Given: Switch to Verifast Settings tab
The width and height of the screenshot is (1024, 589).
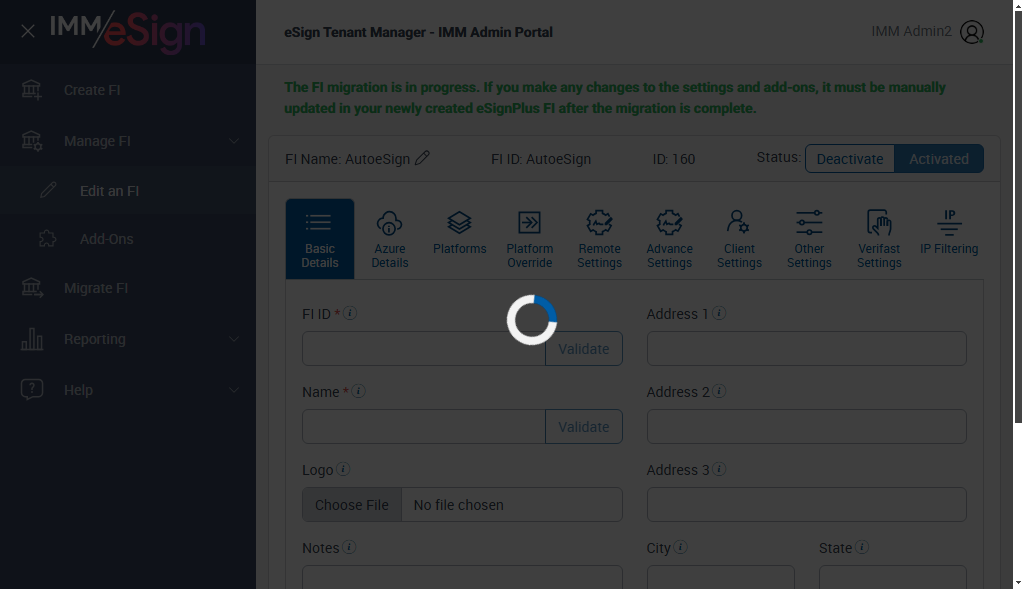Looking at the screenshot, I should [x=879, y=239].
